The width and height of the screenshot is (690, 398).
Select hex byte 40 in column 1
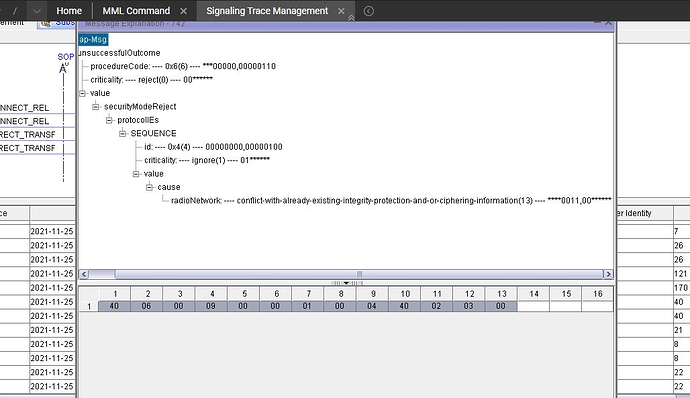point(114,306)
